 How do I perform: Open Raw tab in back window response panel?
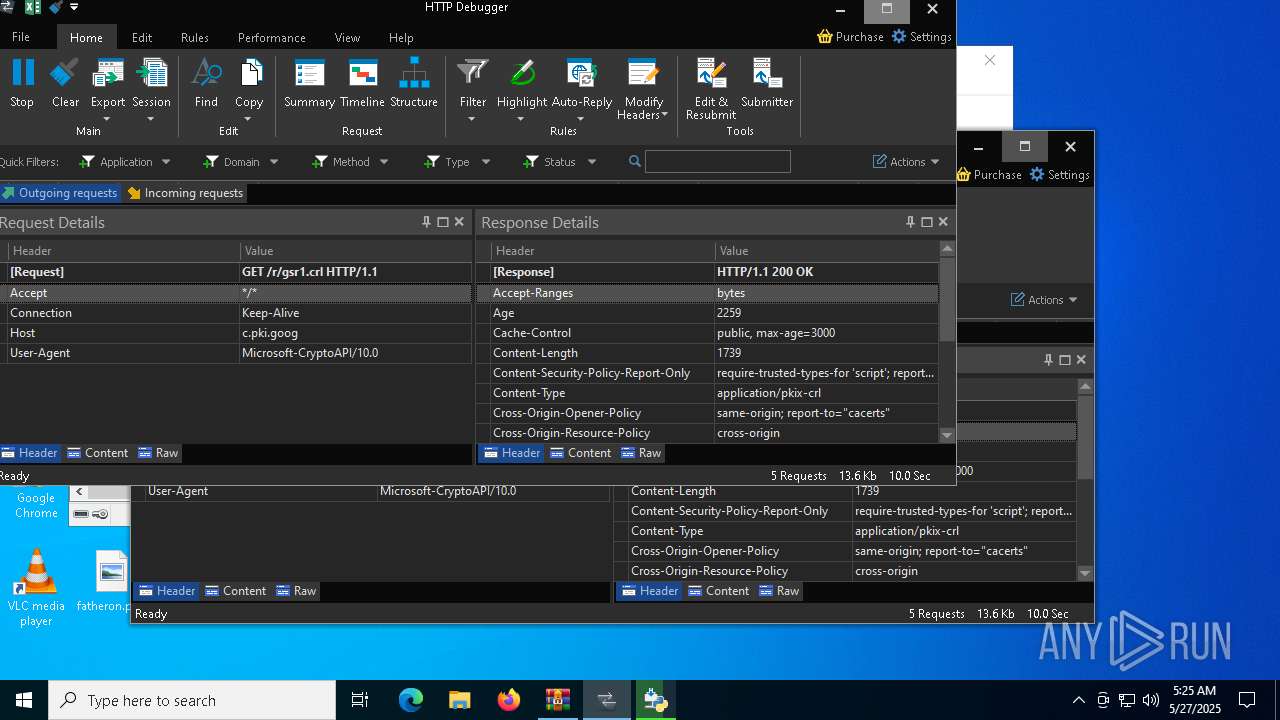pos(779,591)
